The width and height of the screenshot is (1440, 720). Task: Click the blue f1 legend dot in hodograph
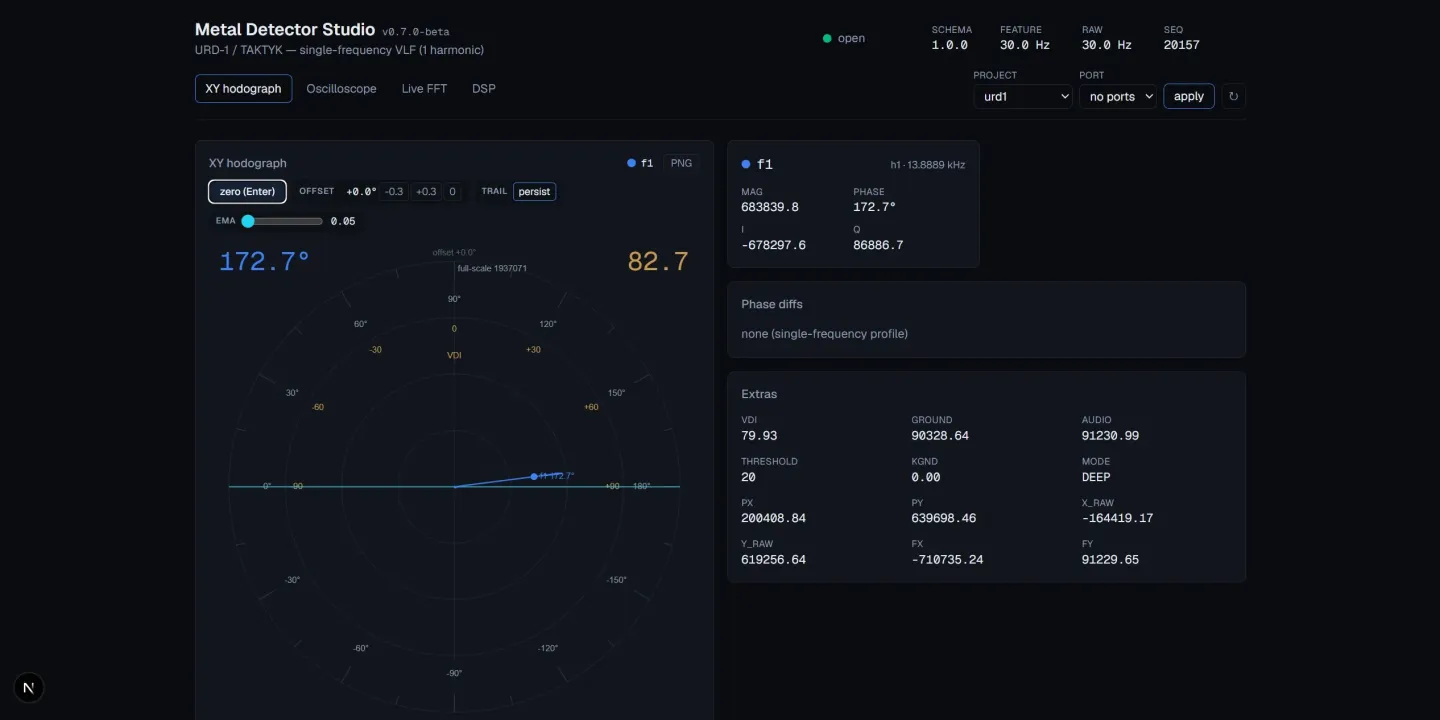click(631, 163)
